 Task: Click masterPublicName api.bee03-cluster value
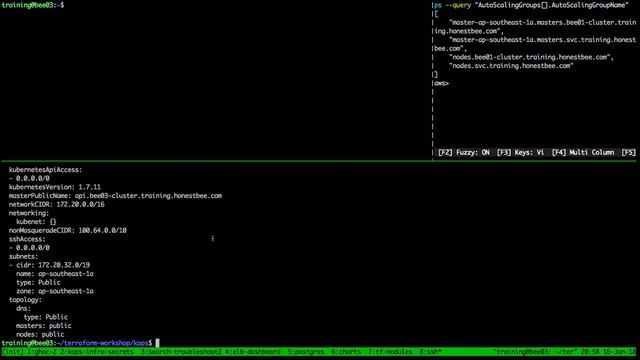click(x=148, y=196)
